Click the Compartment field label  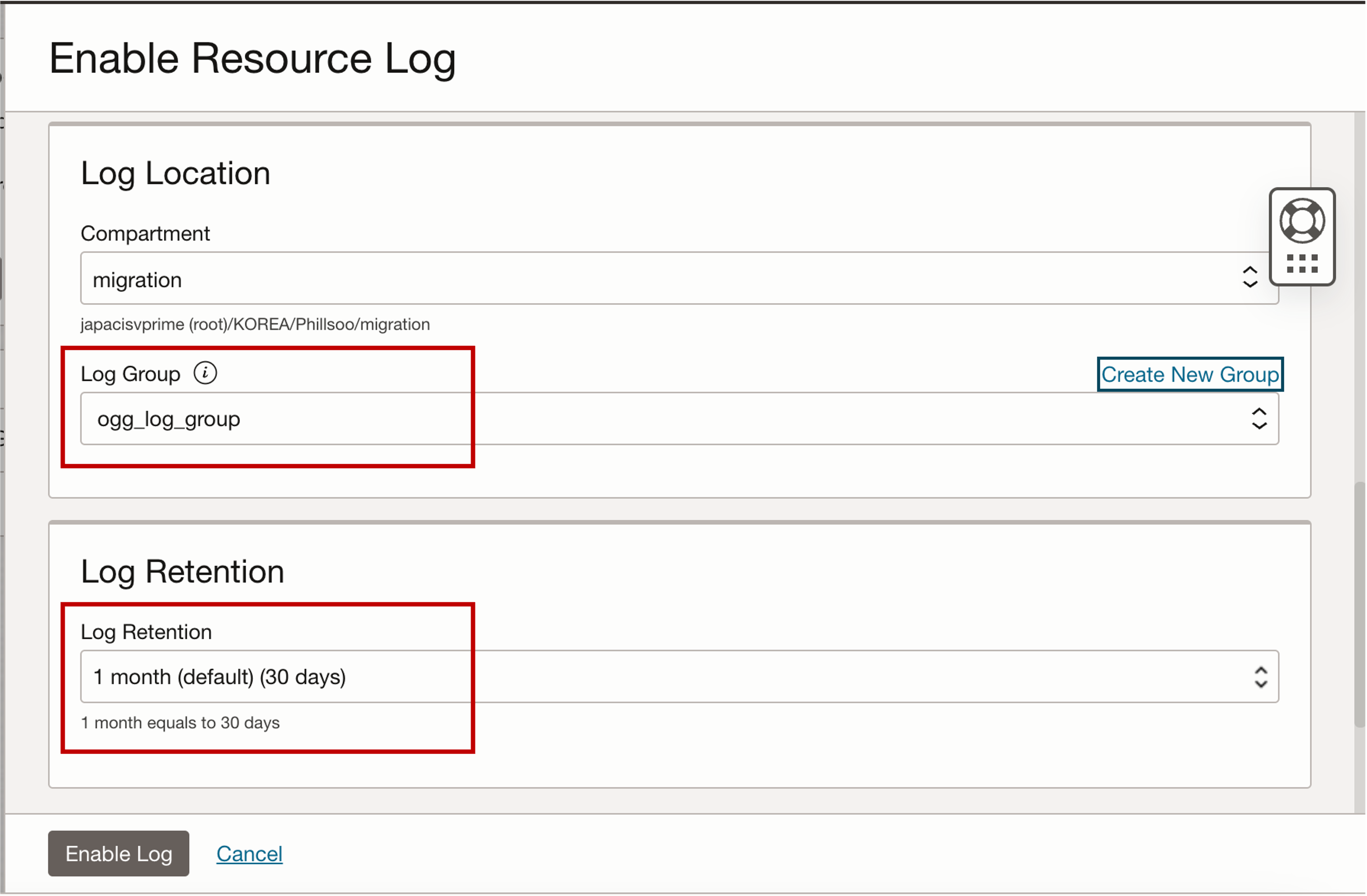[146, 233]
